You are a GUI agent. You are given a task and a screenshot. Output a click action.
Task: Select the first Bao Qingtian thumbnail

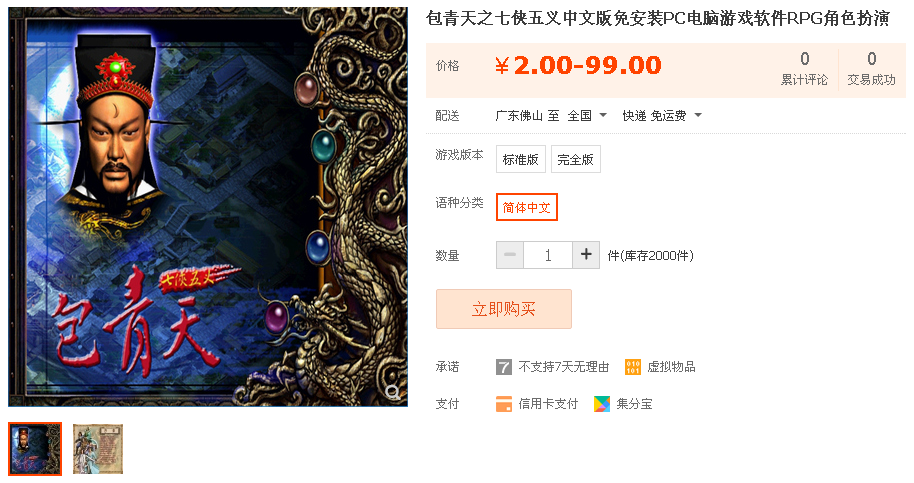click(35, 449)
